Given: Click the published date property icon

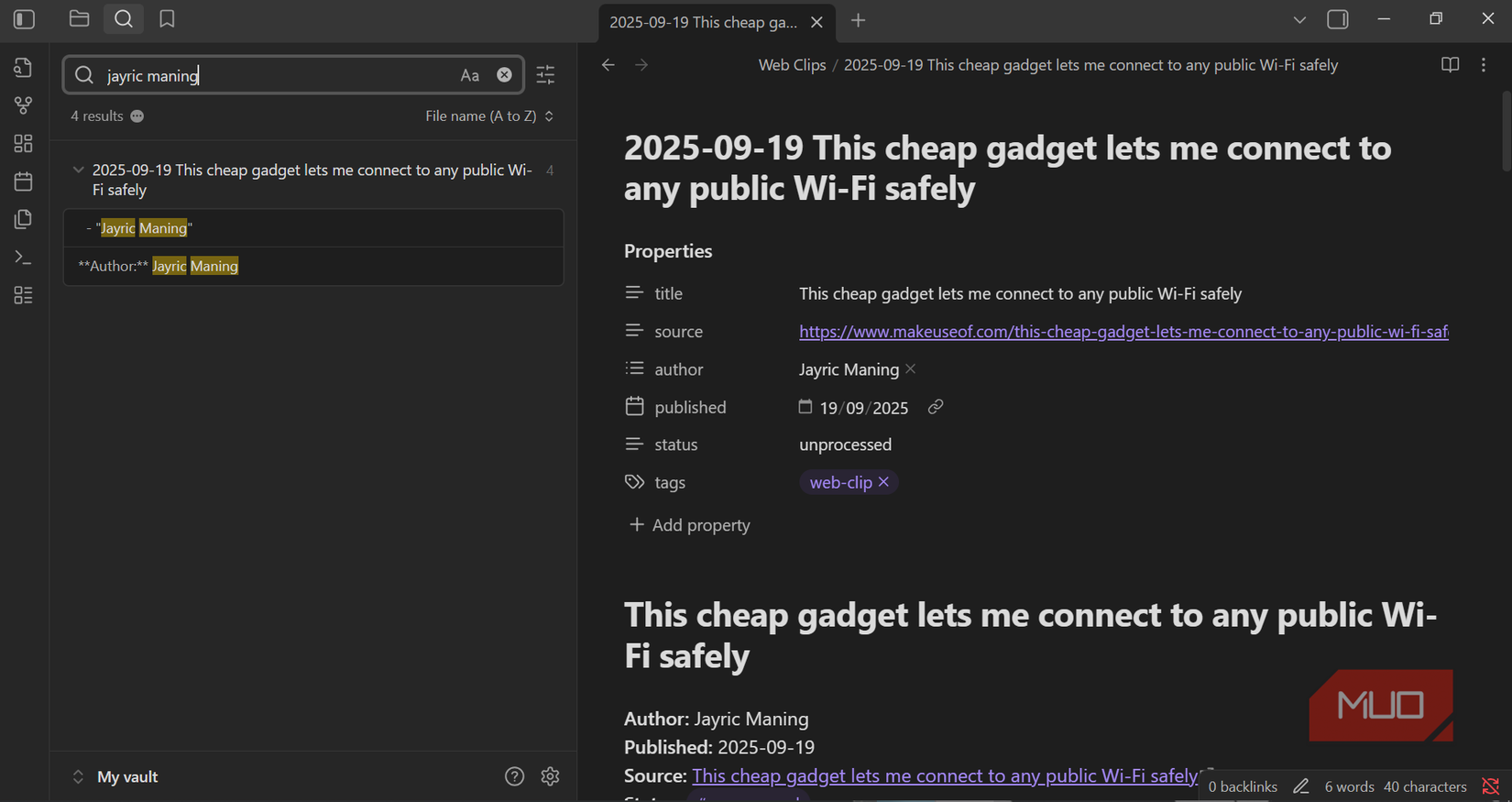Looking at the screenshot, I should [x=634, y=406].
